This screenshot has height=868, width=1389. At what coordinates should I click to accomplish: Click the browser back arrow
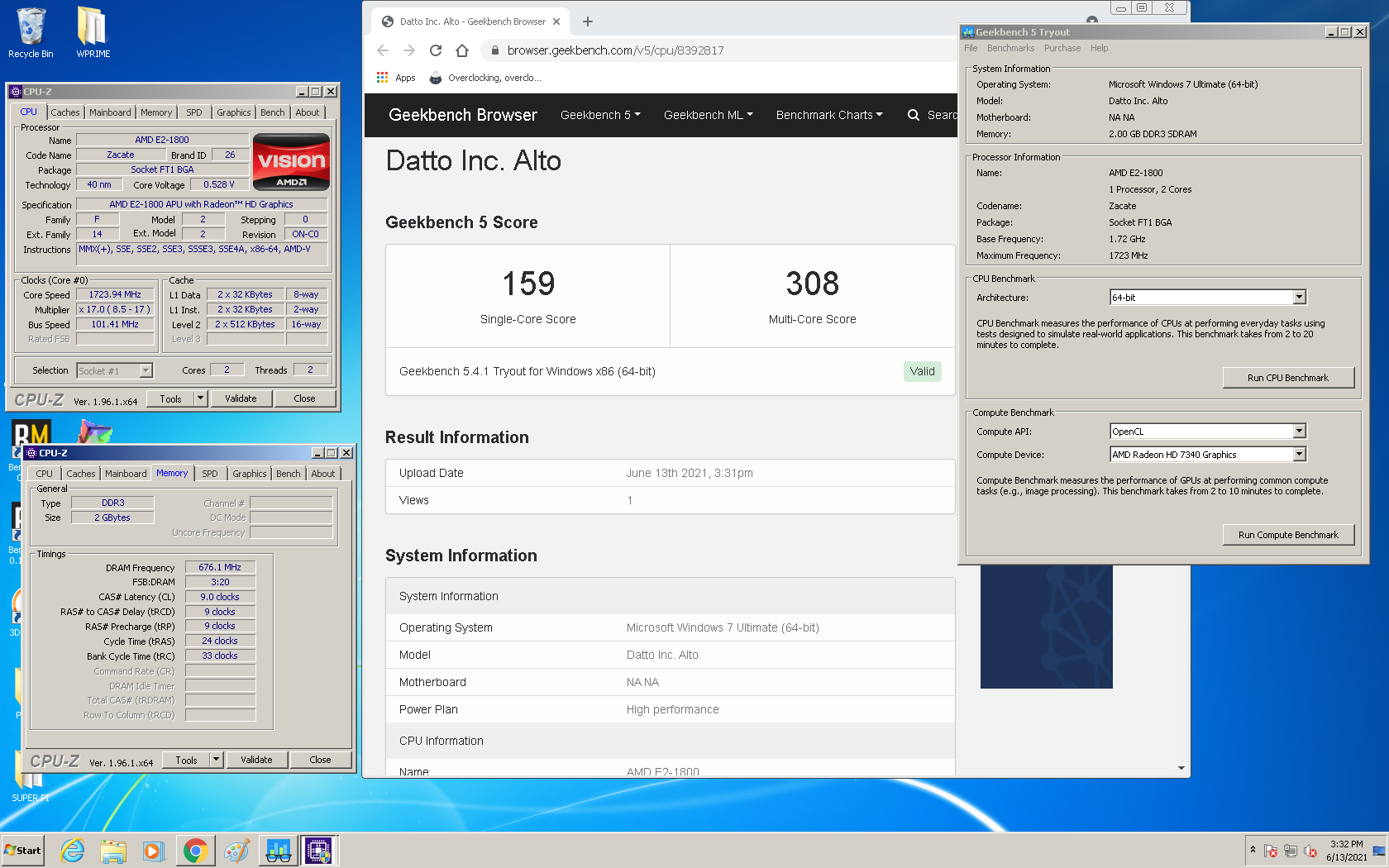[383, 50]
